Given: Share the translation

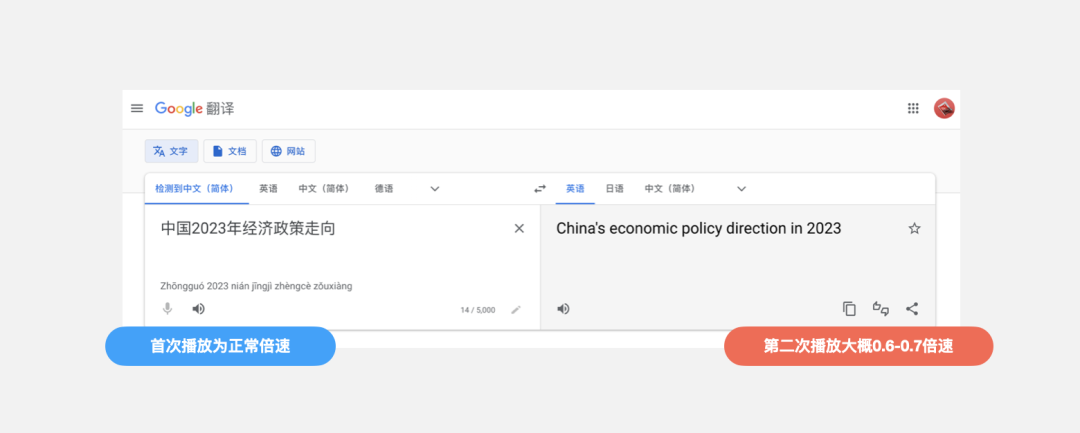Looking at the screenshot, I should tap(912, 309).
